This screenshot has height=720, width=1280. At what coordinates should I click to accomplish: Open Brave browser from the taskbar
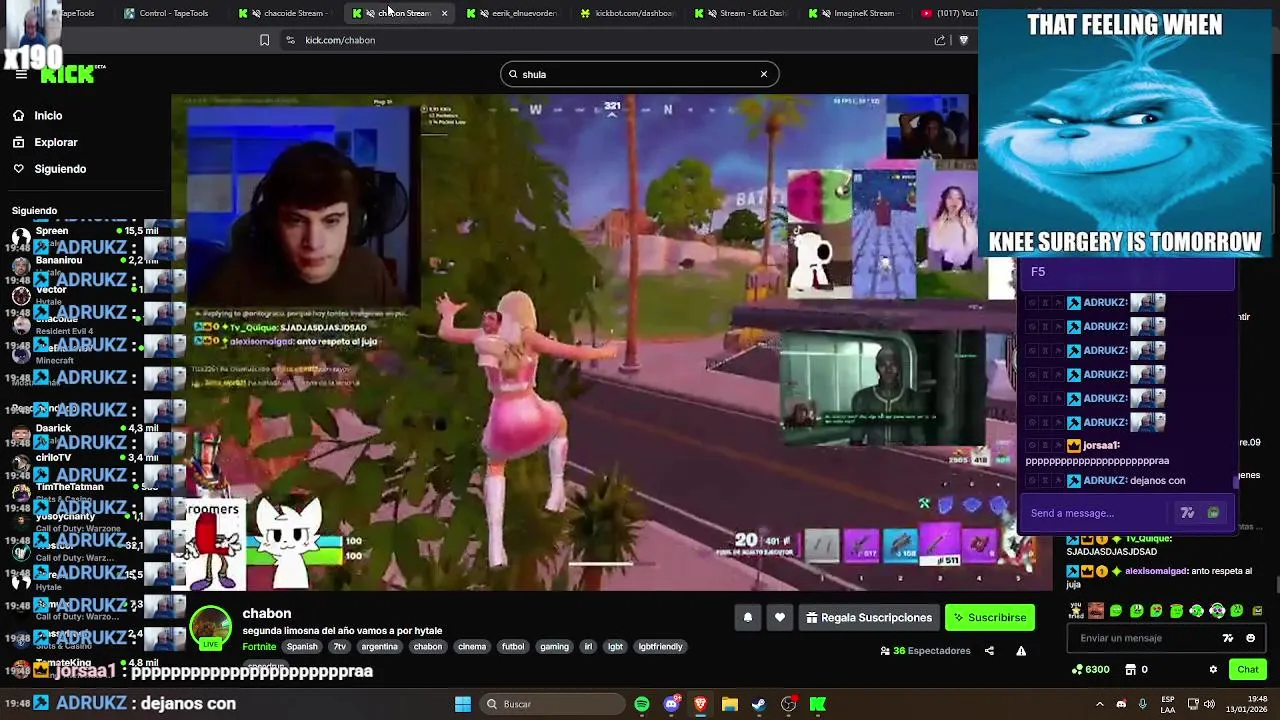[700, 704]
